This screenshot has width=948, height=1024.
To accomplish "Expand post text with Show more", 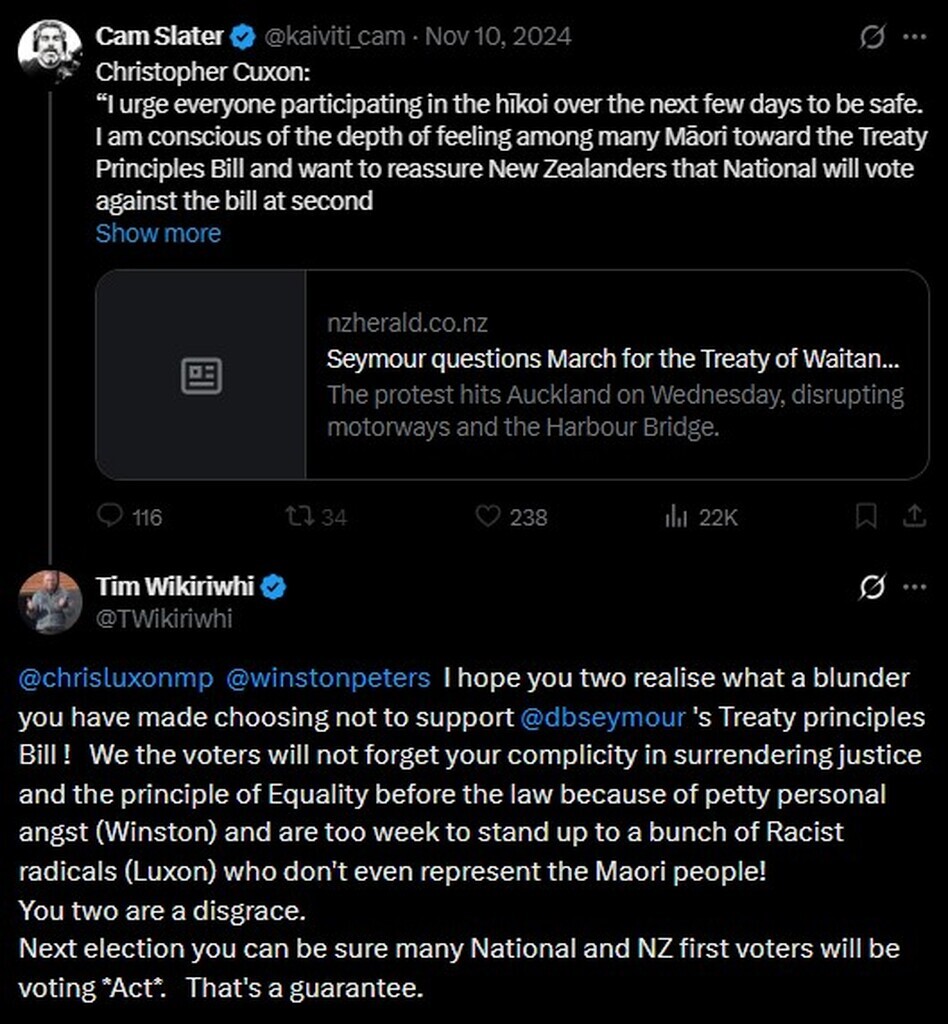I will click(158, 233).
